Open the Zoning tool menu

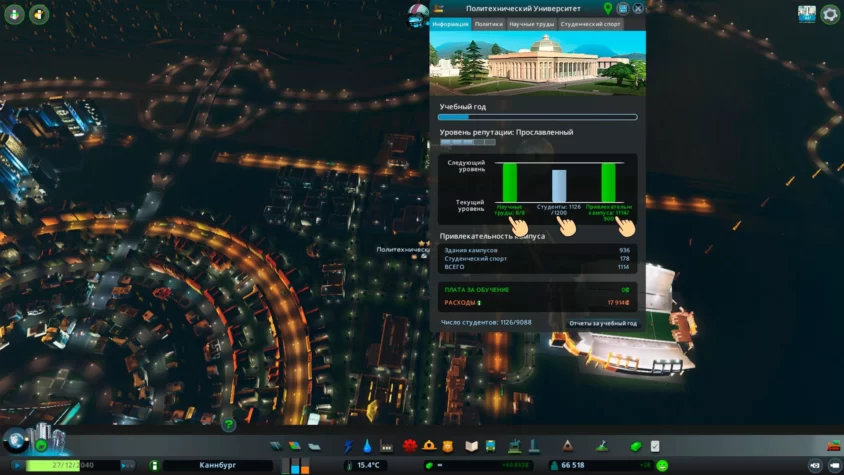point(294,446)
